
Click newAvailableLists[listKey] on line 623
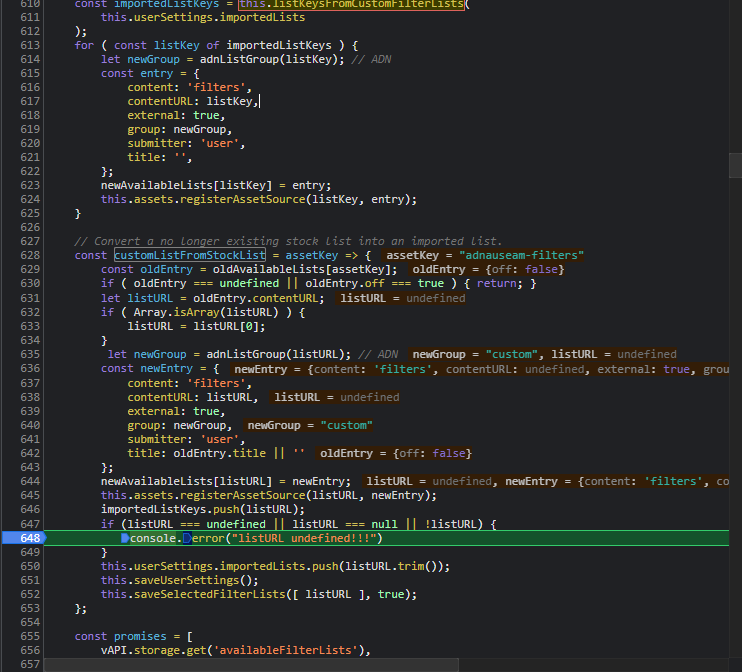click(x=186, y=186)
